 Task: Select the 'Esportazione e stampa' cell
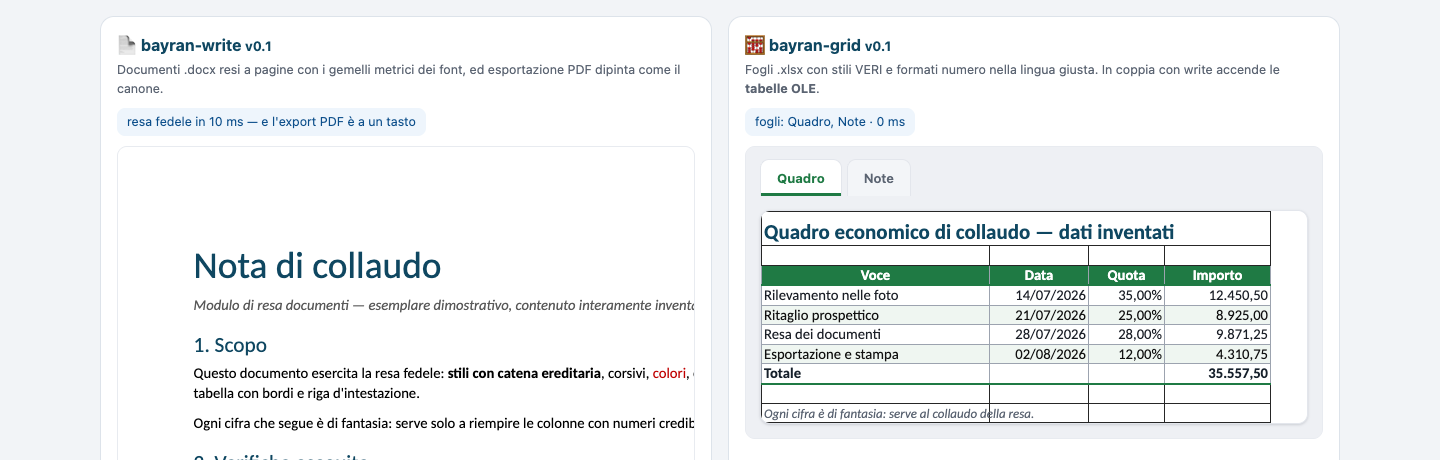pyautogui.click(x=875, y=354)
